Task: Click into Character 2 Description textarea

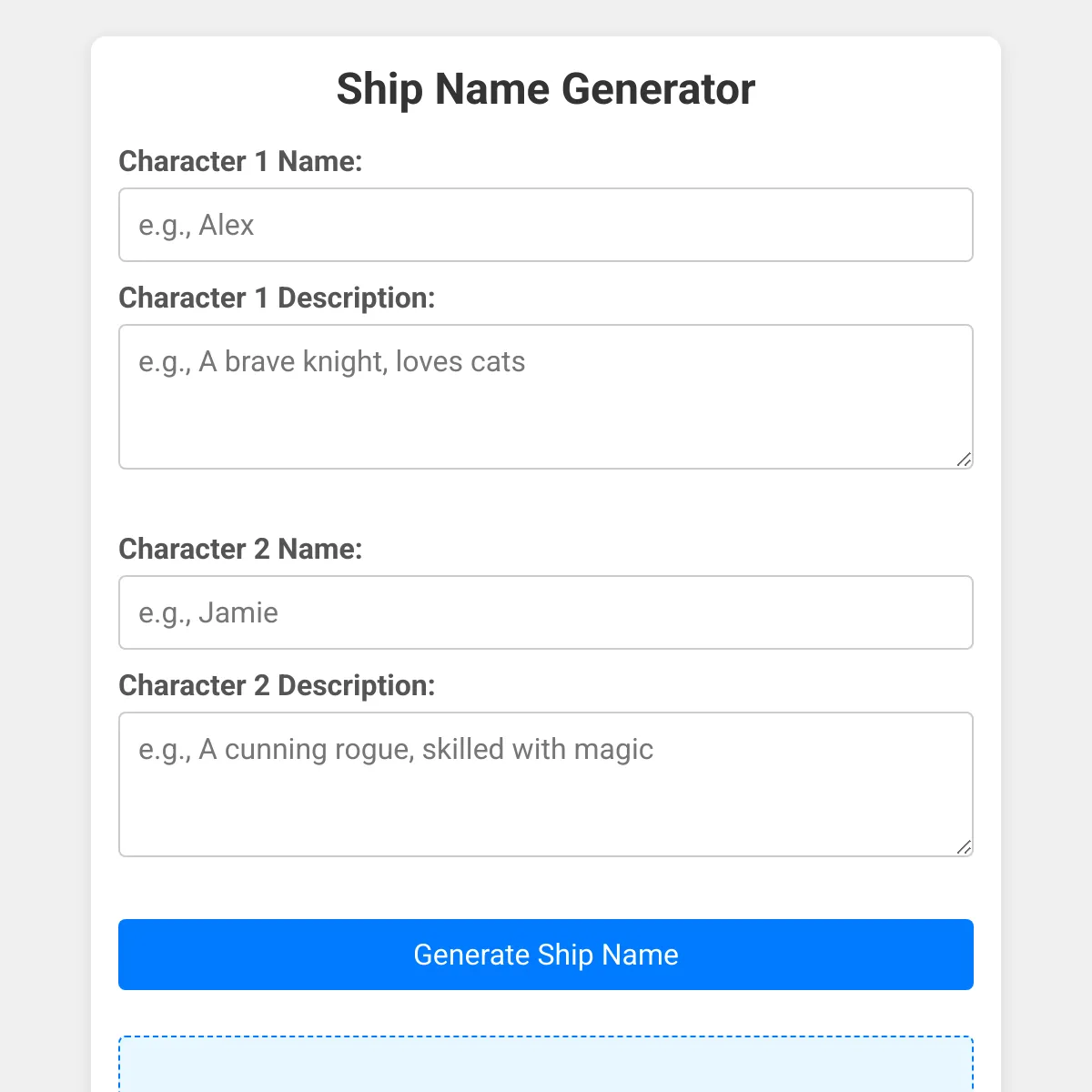Action: point(546,784)
